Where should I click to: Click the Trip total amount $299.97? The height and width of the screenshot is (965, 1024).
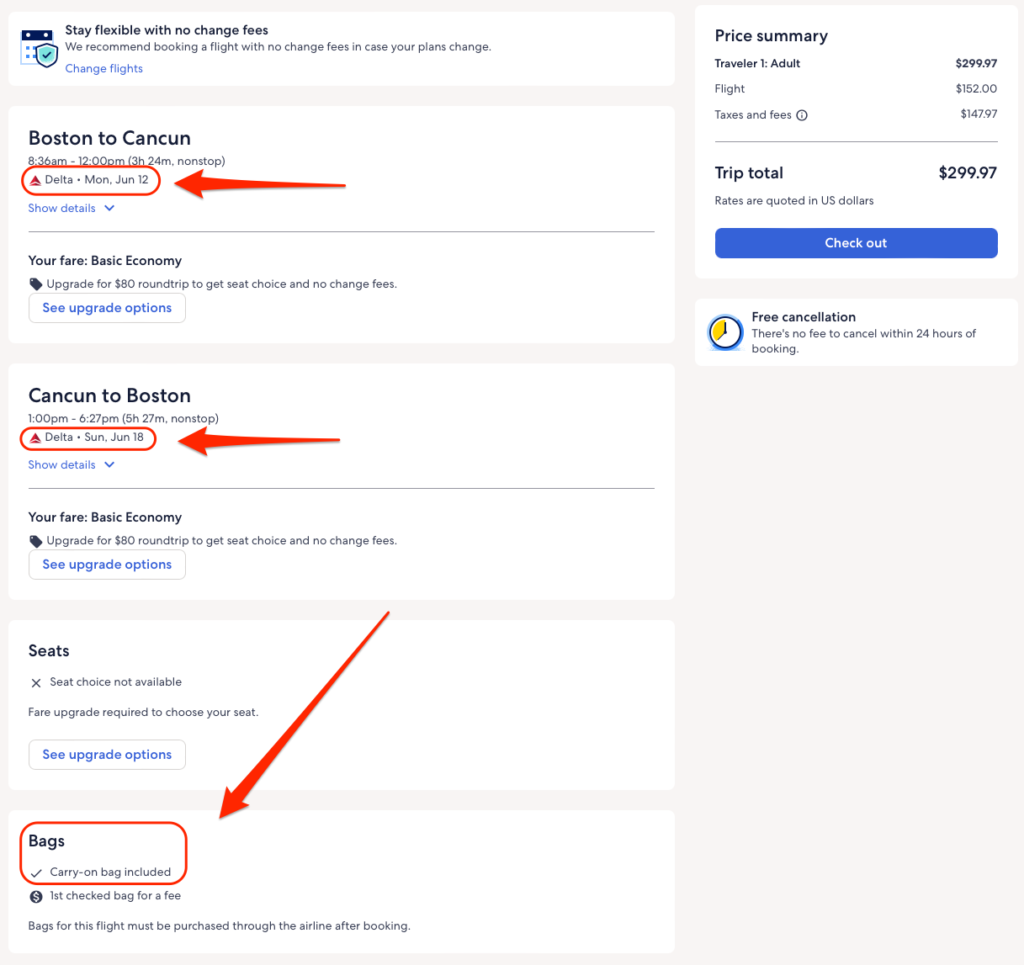click(x=967, y=173)
